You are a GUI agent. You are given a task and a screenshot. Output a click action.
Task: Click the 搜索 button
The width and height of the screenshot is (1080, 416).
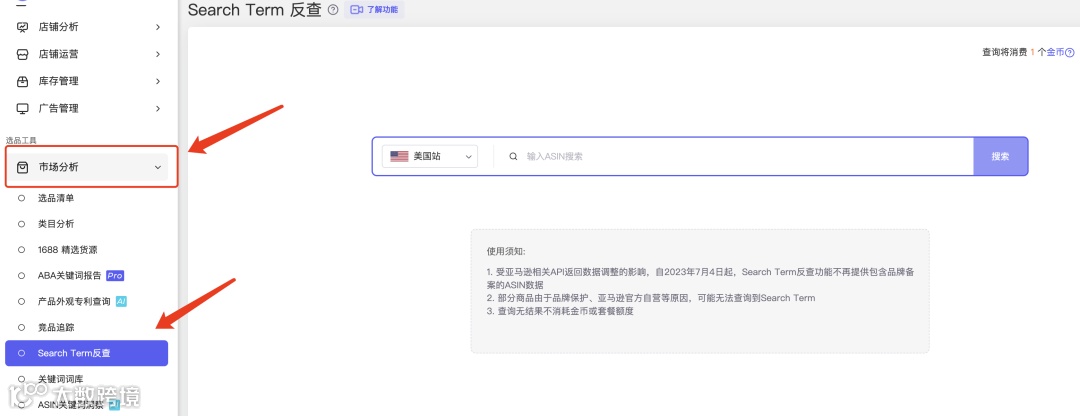point(1000,156)
